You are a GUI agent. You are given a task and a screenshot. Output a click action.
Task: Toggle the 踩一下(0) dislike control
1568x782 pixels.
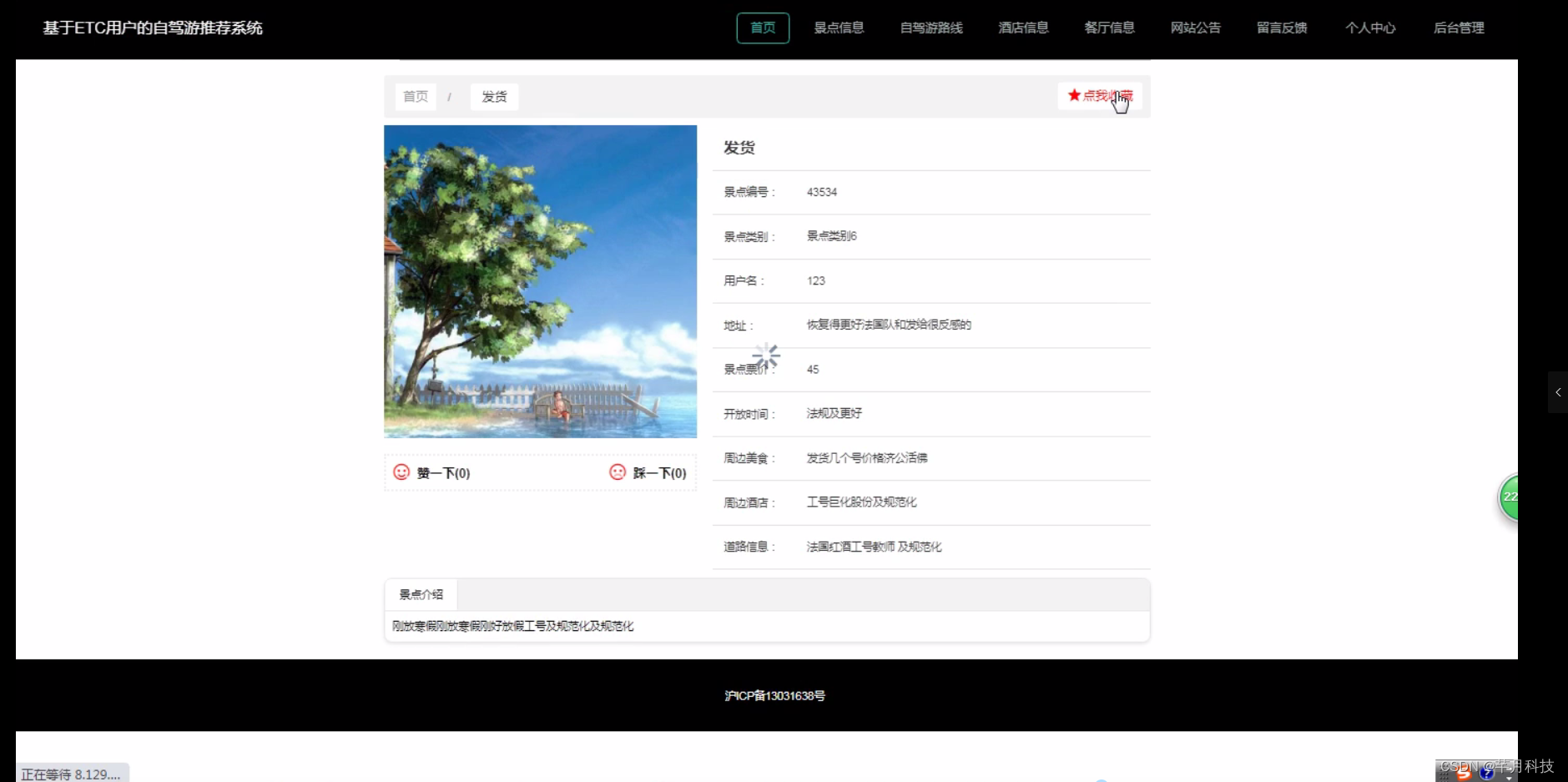658,472
